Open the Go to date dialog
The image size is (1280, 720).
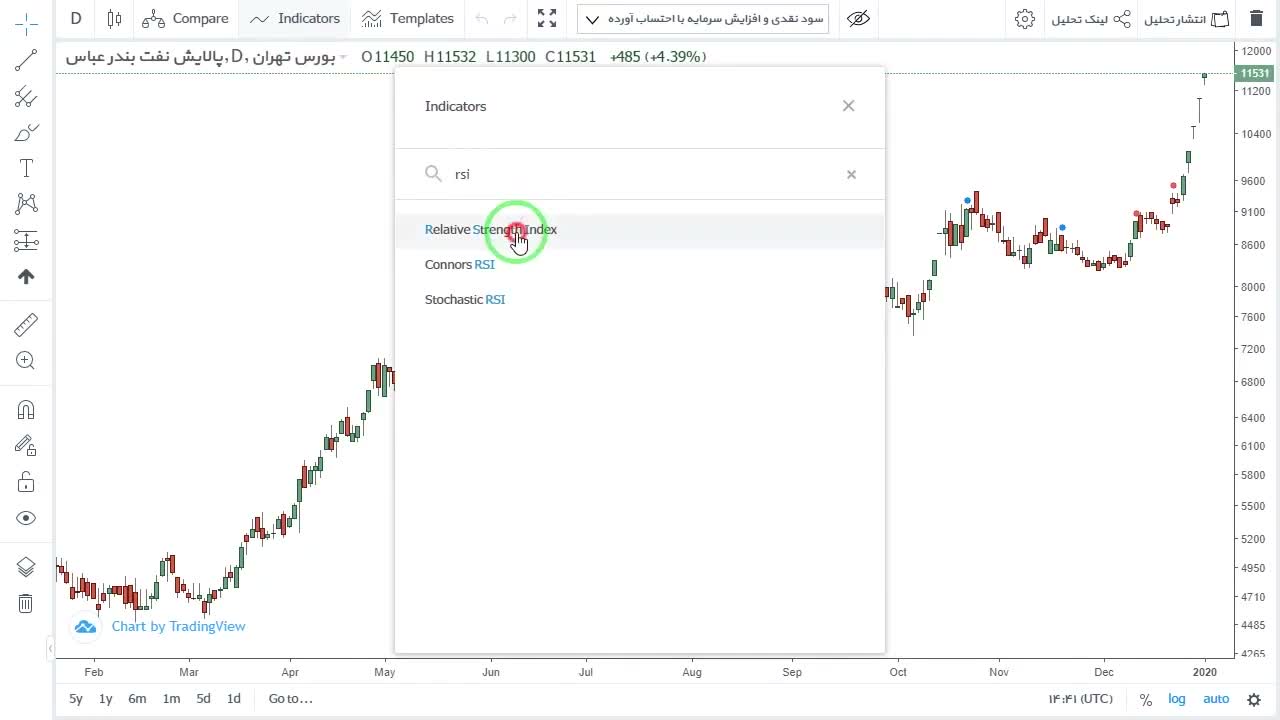[290, 699]
